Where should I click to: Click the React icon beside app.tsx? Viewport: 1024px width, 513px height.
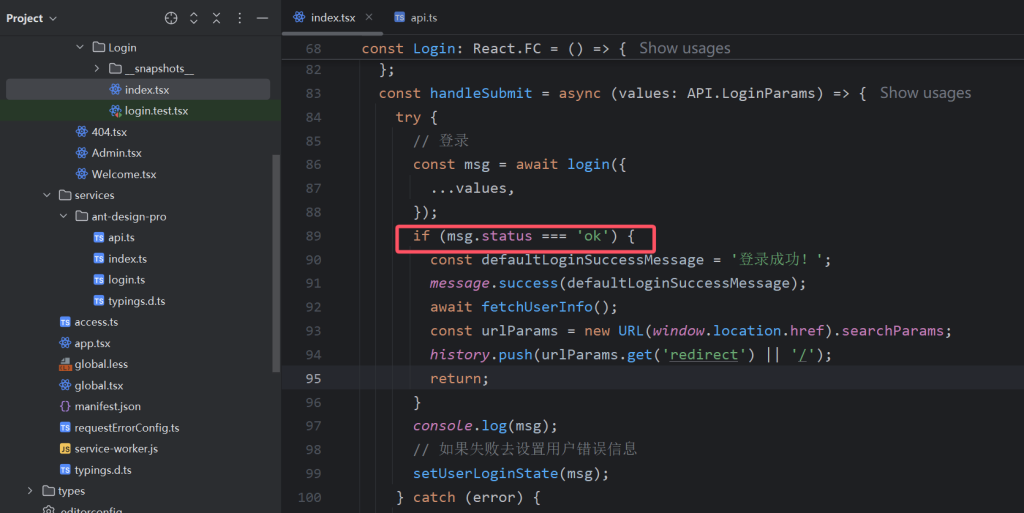pyautogui.click(x=65, y=343)
